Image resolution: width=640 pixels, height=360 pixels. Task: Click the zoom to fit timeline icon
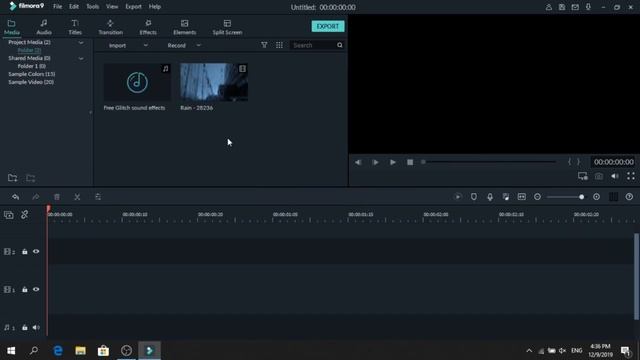(x=522, y=197)
